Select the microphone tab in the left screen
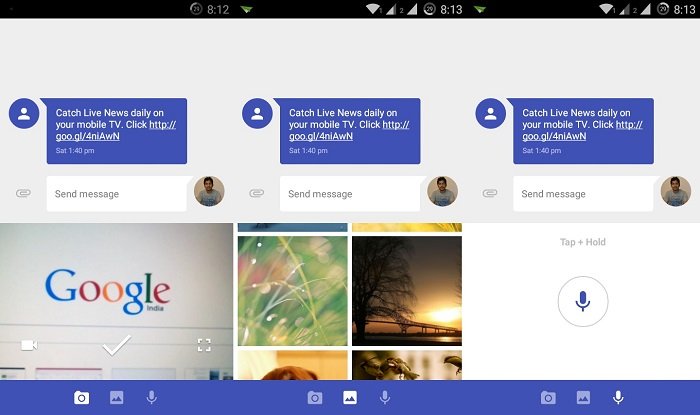This screenshot has width=700, height=415. (152, 398)
